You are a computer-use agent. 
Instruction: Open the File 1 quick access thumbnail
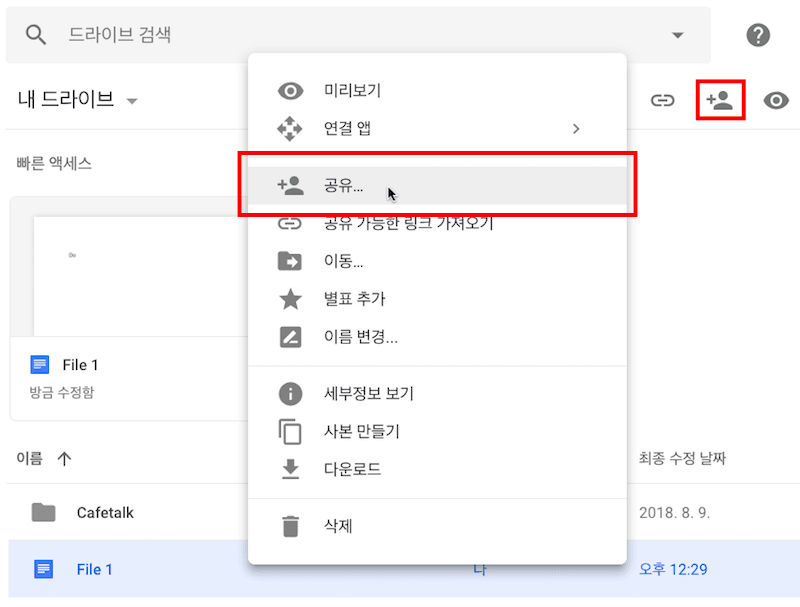[x=129, y=267]
